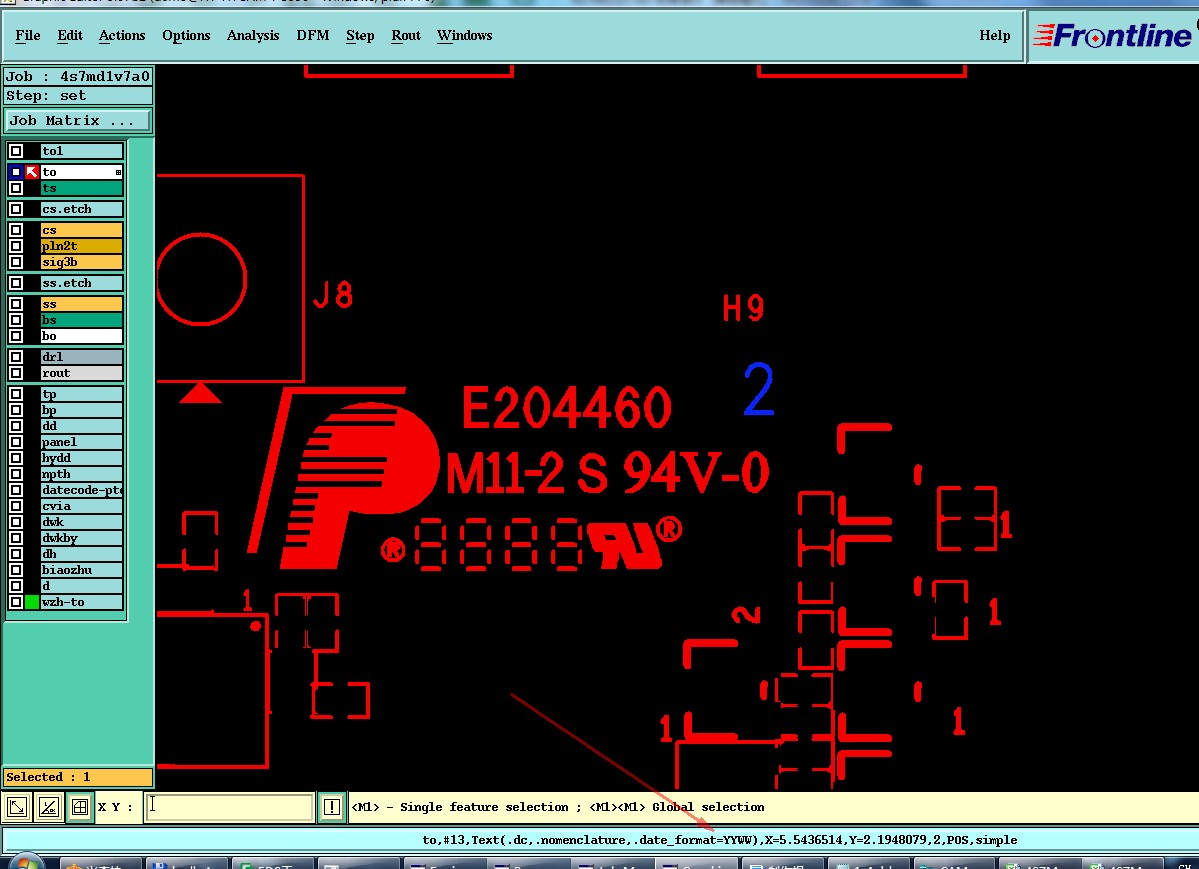This screenshot has width=1199, height=869.
Task: Click the Selected : 1 counter
Action: 78,777
